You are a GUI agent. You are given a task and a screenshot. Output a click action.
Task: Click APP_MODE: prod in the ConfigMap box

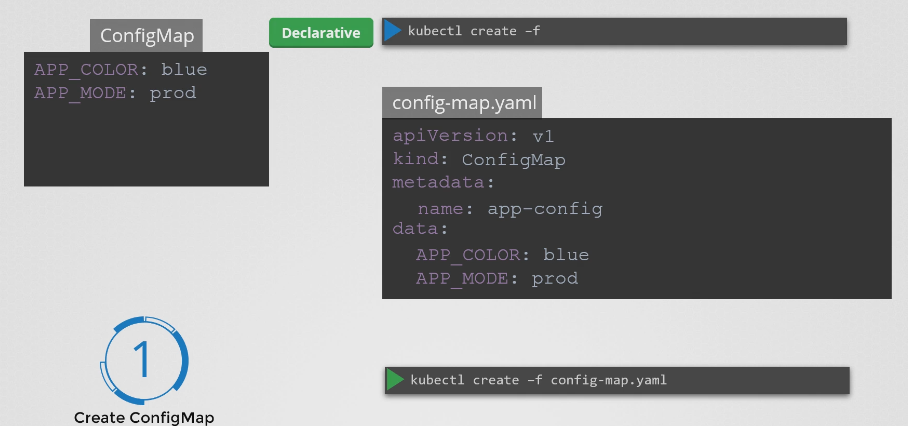pyautogui.click(x=115, y=93)
